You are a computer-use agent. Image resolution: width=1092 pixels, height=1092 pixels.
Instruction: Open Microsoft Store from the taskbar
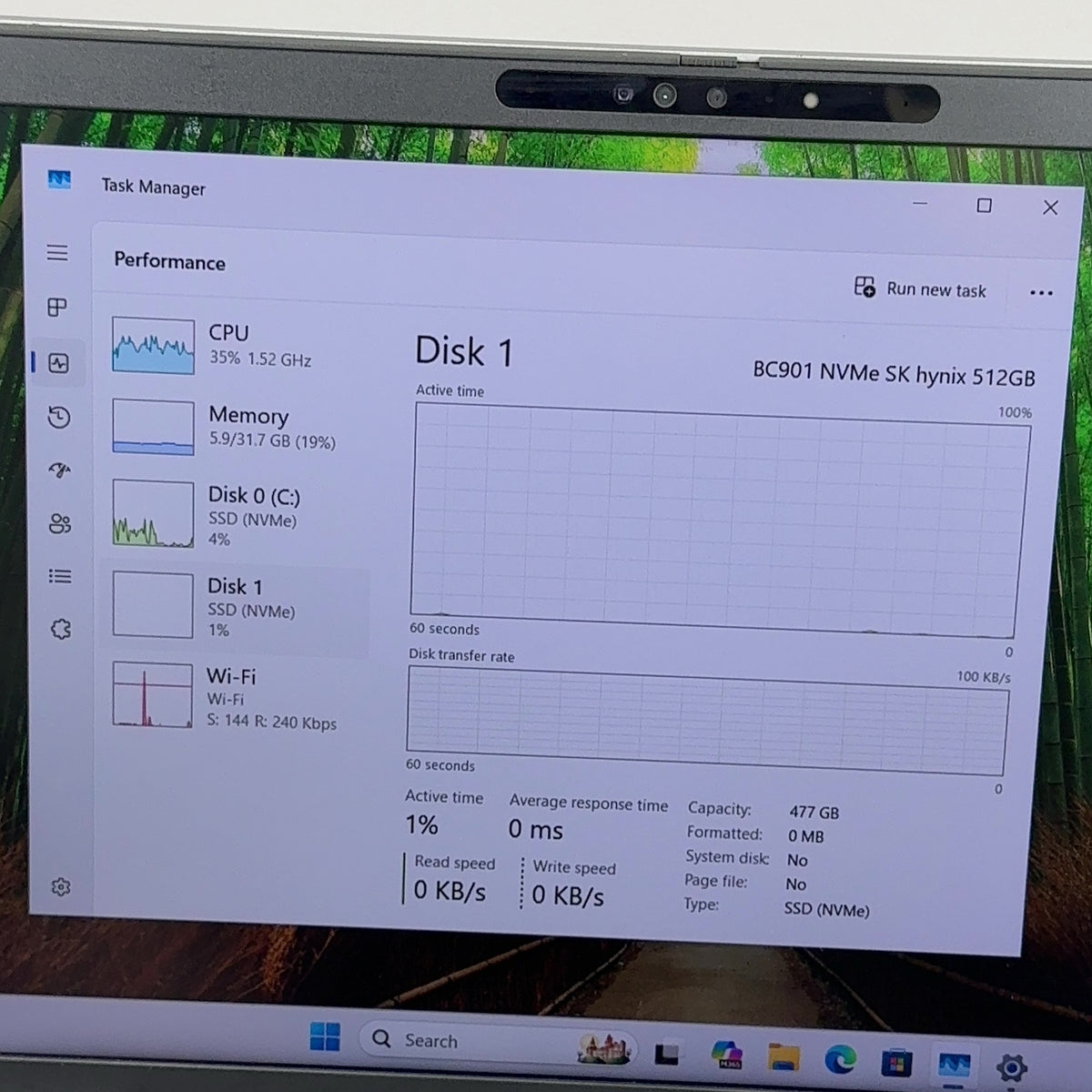click(896, 1063)
